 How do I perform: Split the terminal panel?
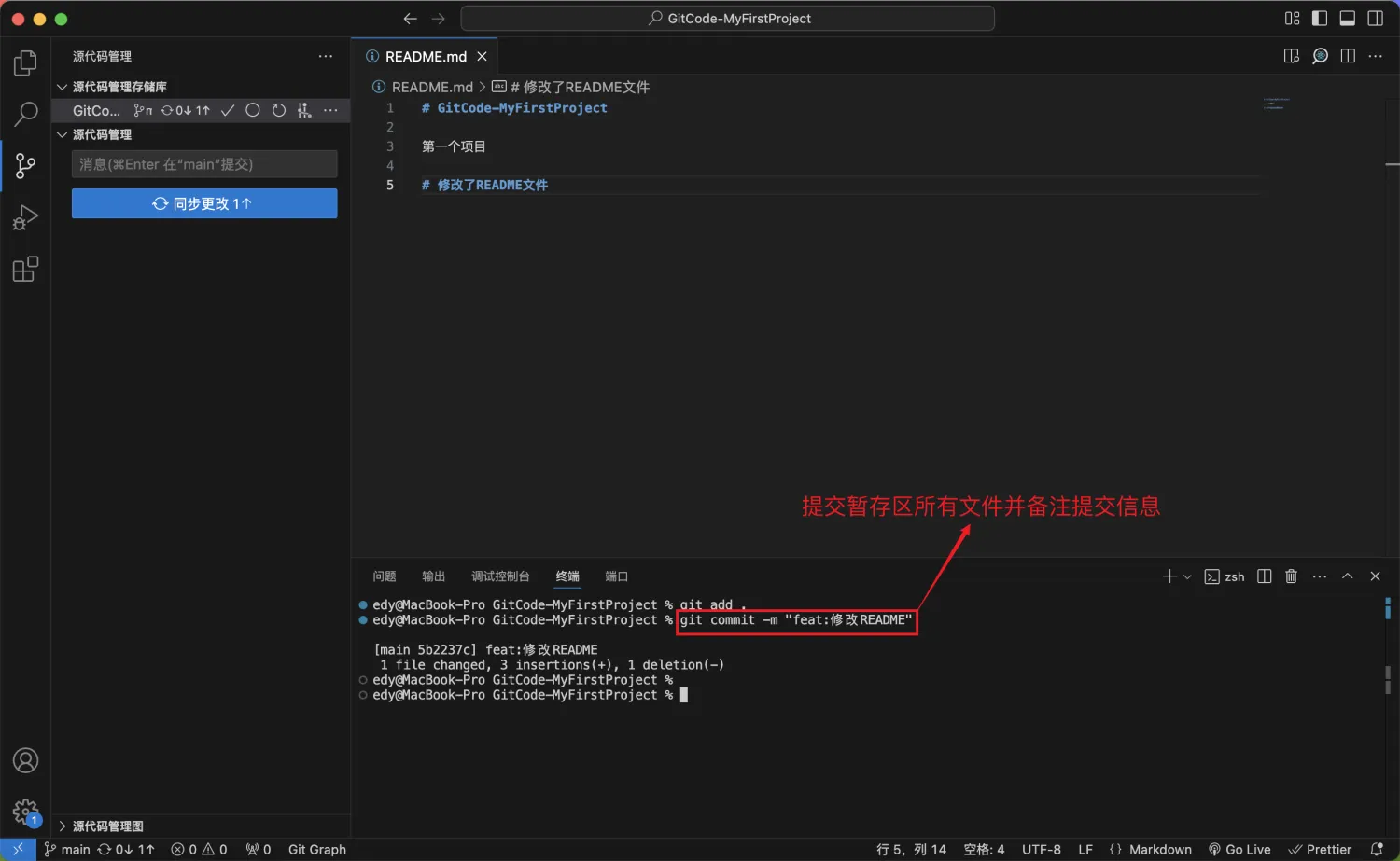[x=1264, y=576]
